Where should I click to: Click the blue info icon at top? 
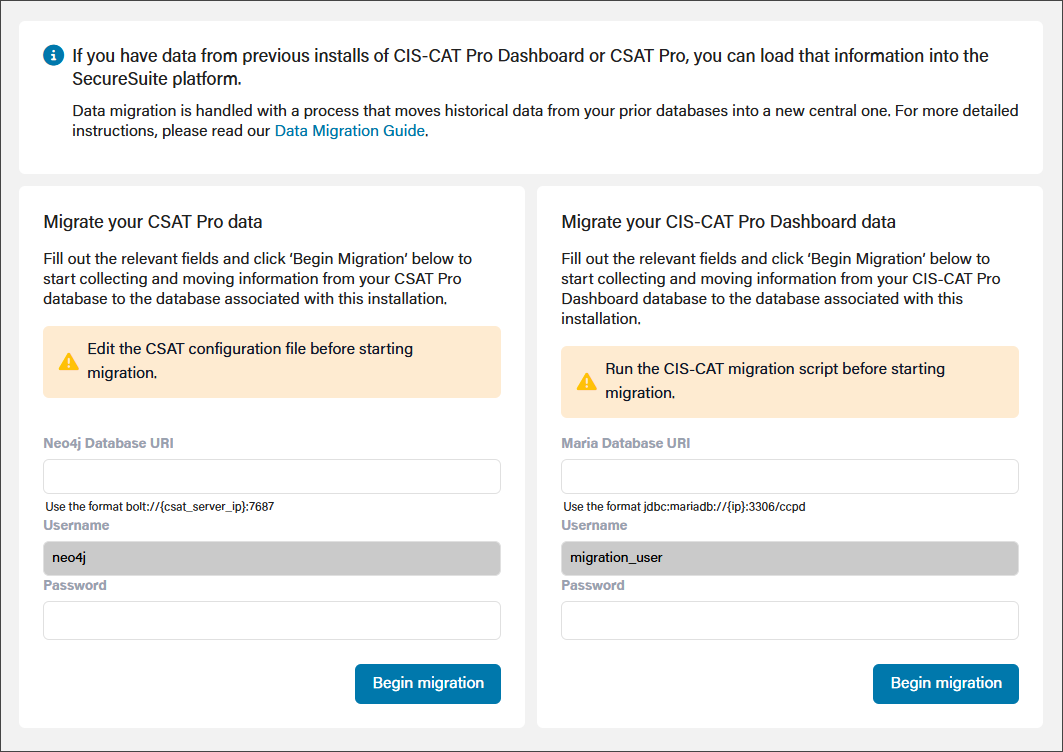[x=54, y=55]
